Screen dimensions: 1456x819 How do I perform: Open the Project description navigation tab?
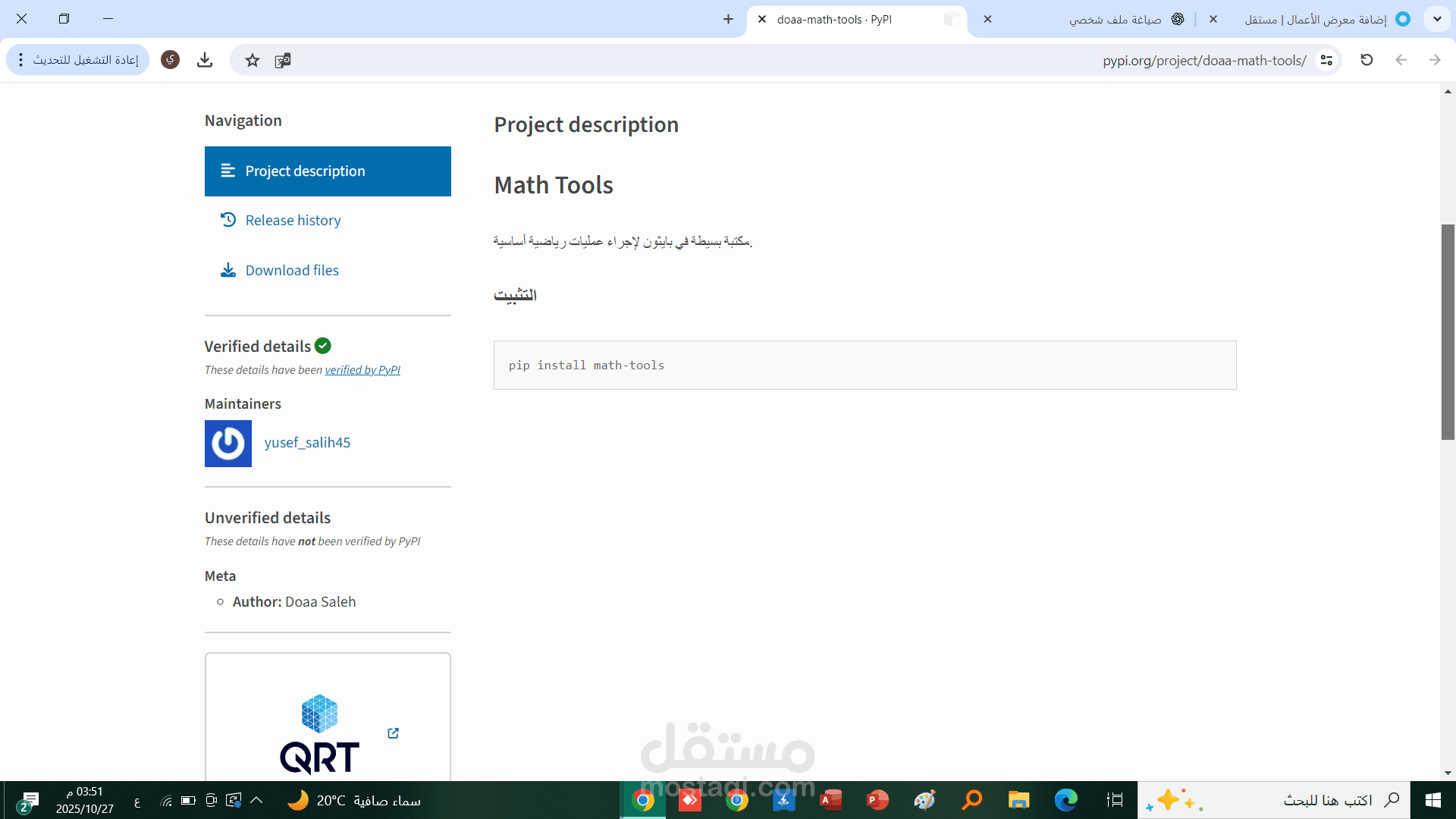[328, 171]
